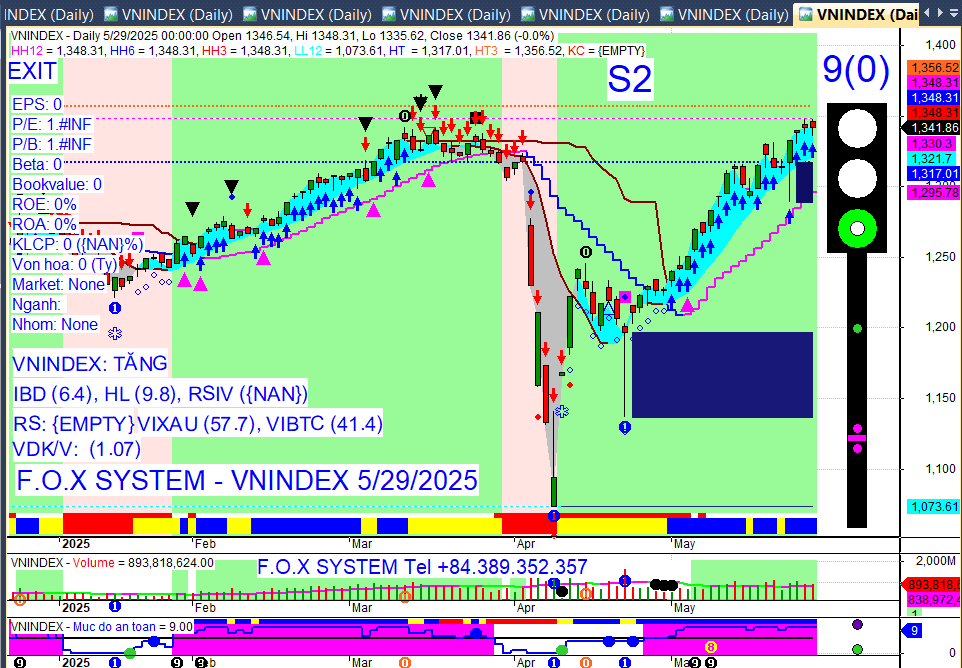Click the 'VIXAU (57.7), VIBTC (41.4)' line
This screenshot has height=668, width=962.
[260, 424]
